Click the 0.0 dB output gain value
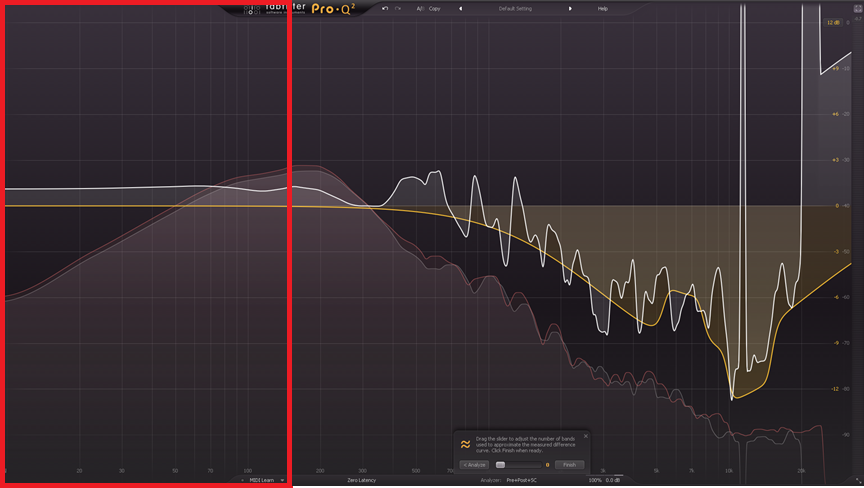Screen dimensions: 864x488 613,480
